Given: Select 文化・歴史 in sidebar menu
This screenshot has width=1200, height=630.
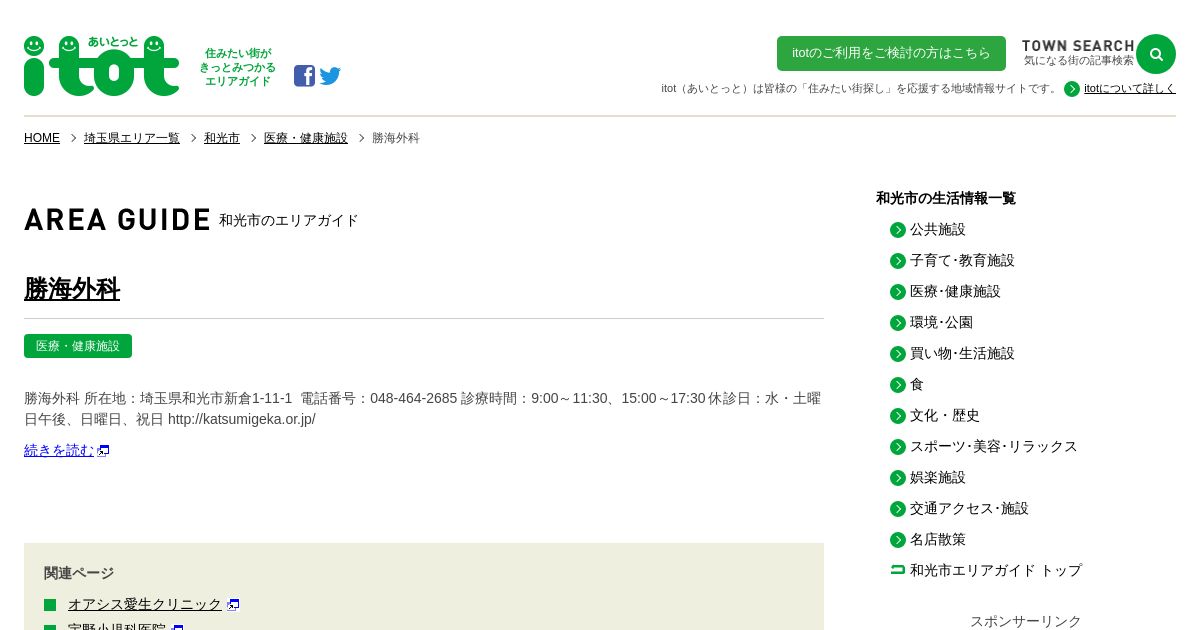Looking at the screenshot, I should [x=945, y=416].
